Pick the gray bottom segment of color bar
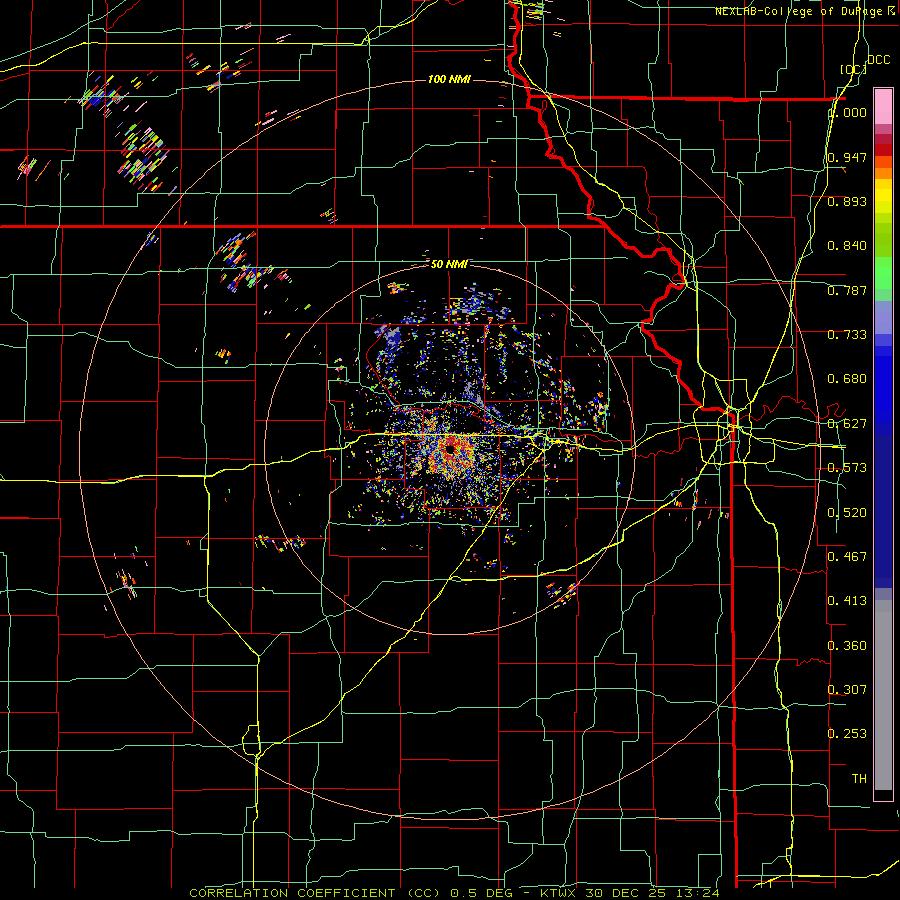The width and height of the screenshot is (900, 900). [883, 695]
